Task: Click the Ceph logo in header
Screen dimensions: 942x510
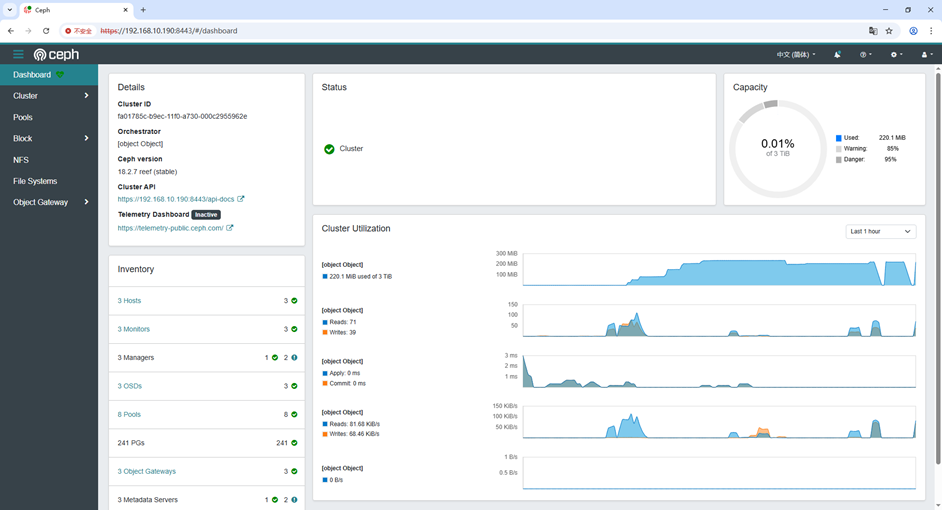Action: (x=55, y=54)
